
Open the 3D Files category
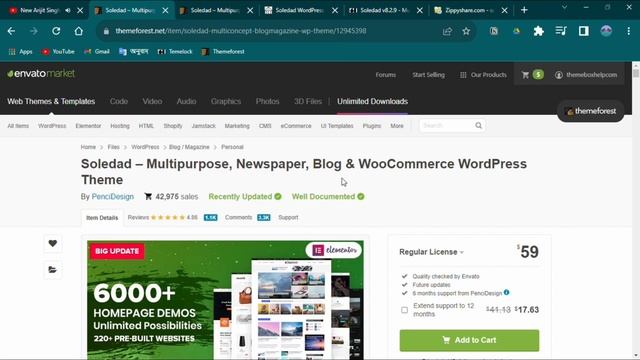click(308, 102)
